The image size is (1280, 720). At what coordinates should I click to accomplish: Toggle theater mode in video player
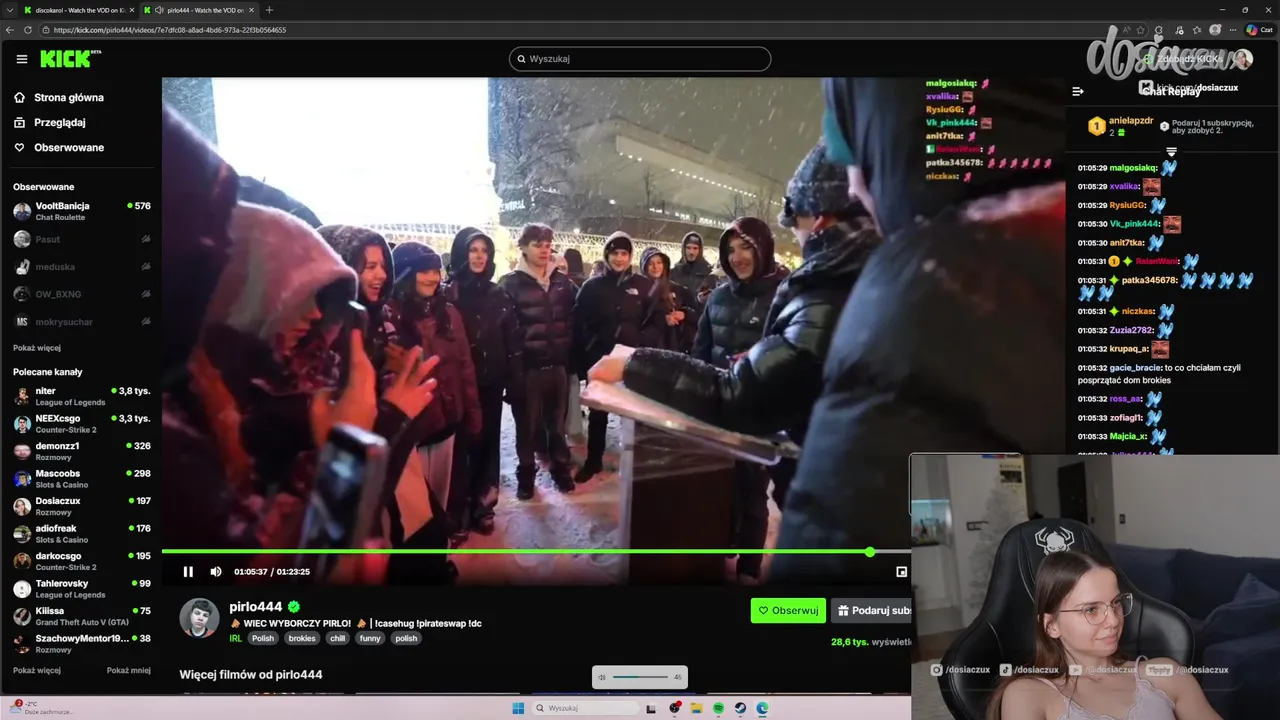tap(901, 572)
